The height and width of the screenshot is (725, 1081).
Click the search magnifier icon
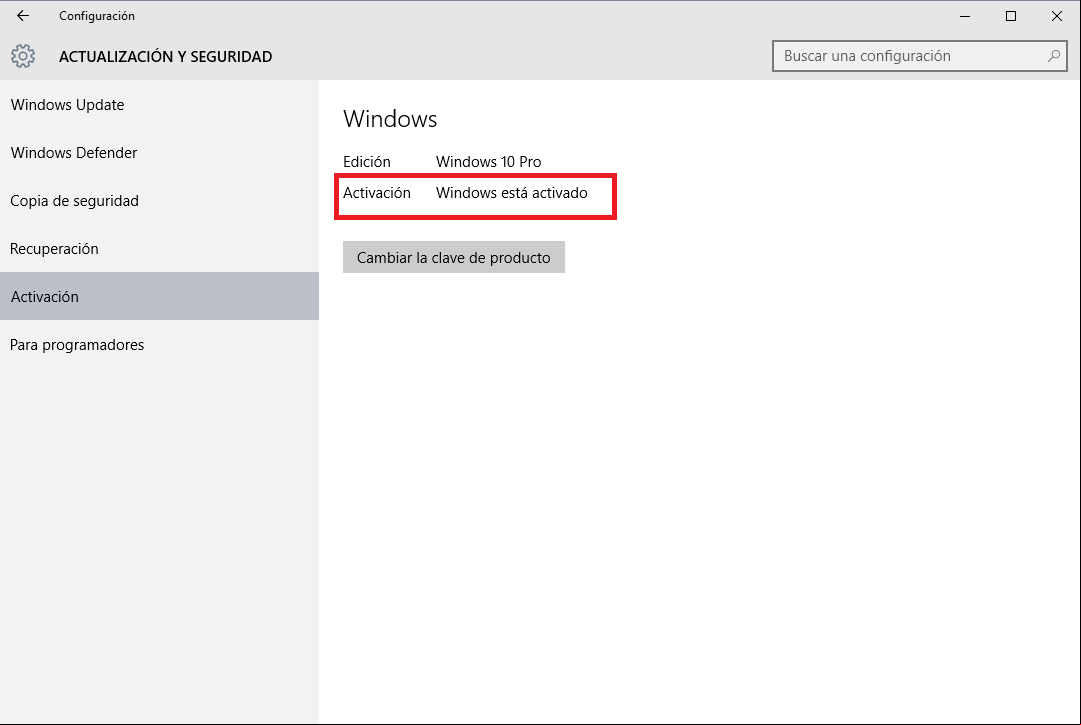tap(1053, 56)
